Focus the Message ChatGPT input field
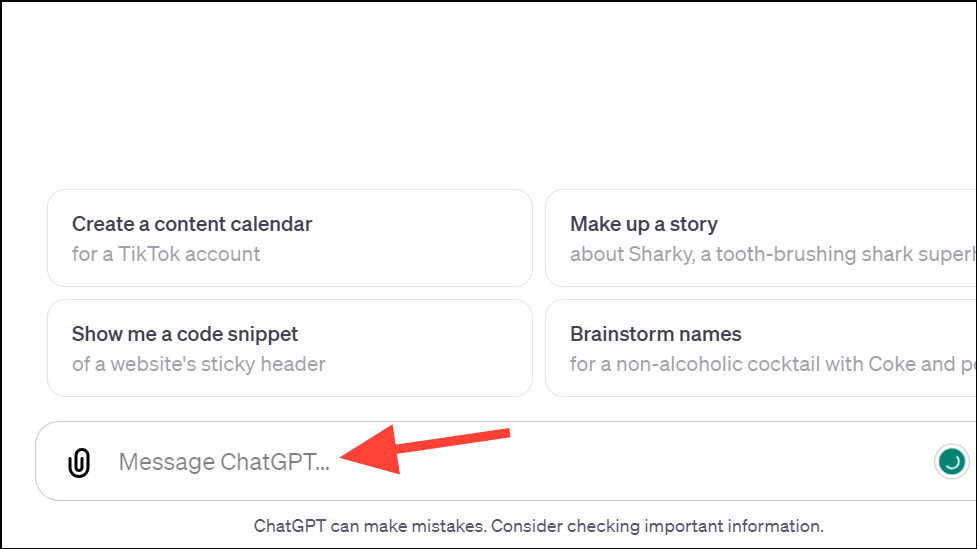This screenshot has width=977, height=549. 506,461
